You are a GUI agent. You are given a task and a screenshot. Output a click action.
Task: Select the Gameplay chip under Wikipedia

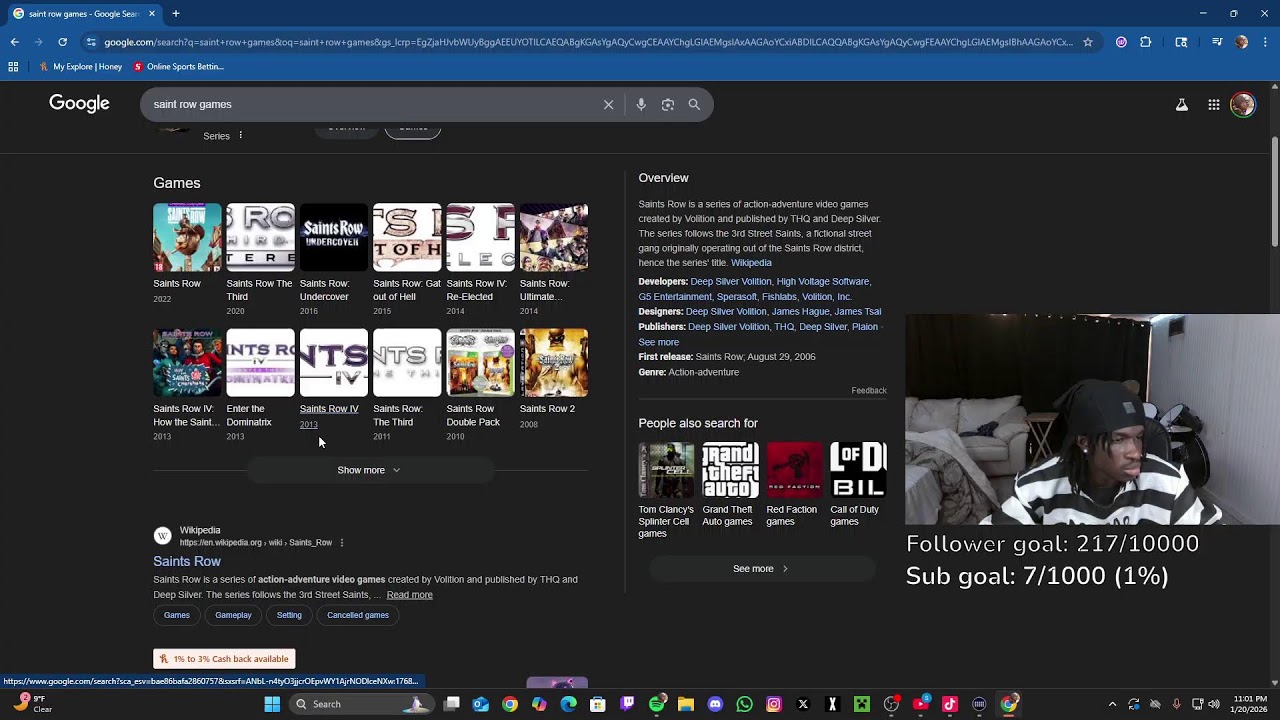[233, 615]
